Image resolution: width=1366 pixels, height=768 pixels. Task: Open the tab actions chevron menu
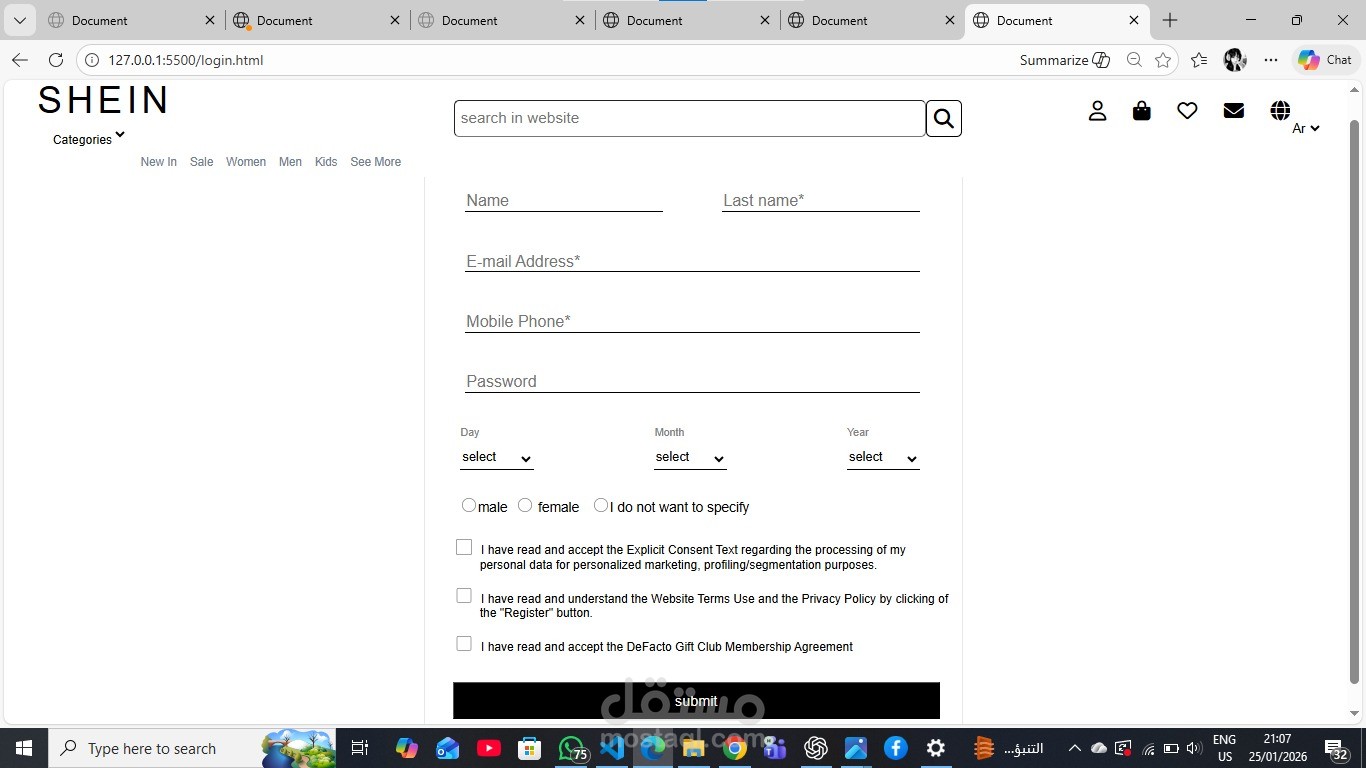(19, 20)
